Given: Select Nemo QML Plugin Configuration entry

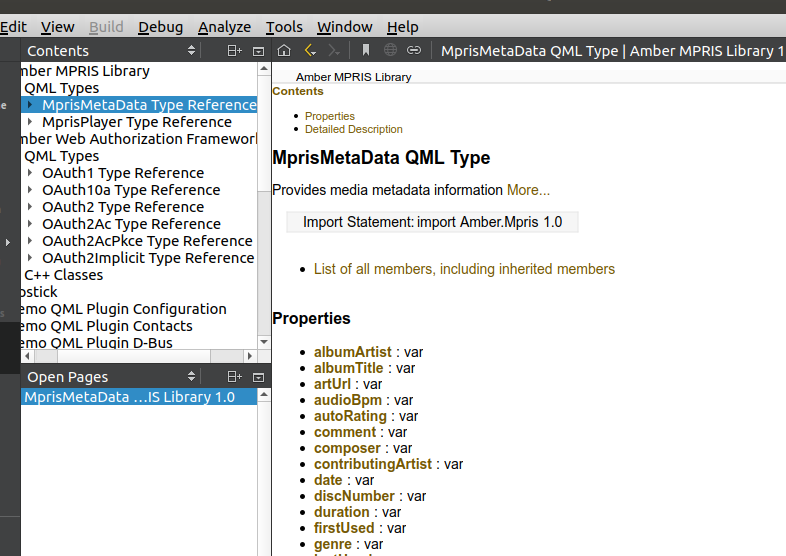Looking at the screenshot, I should [x=123, y=309].
